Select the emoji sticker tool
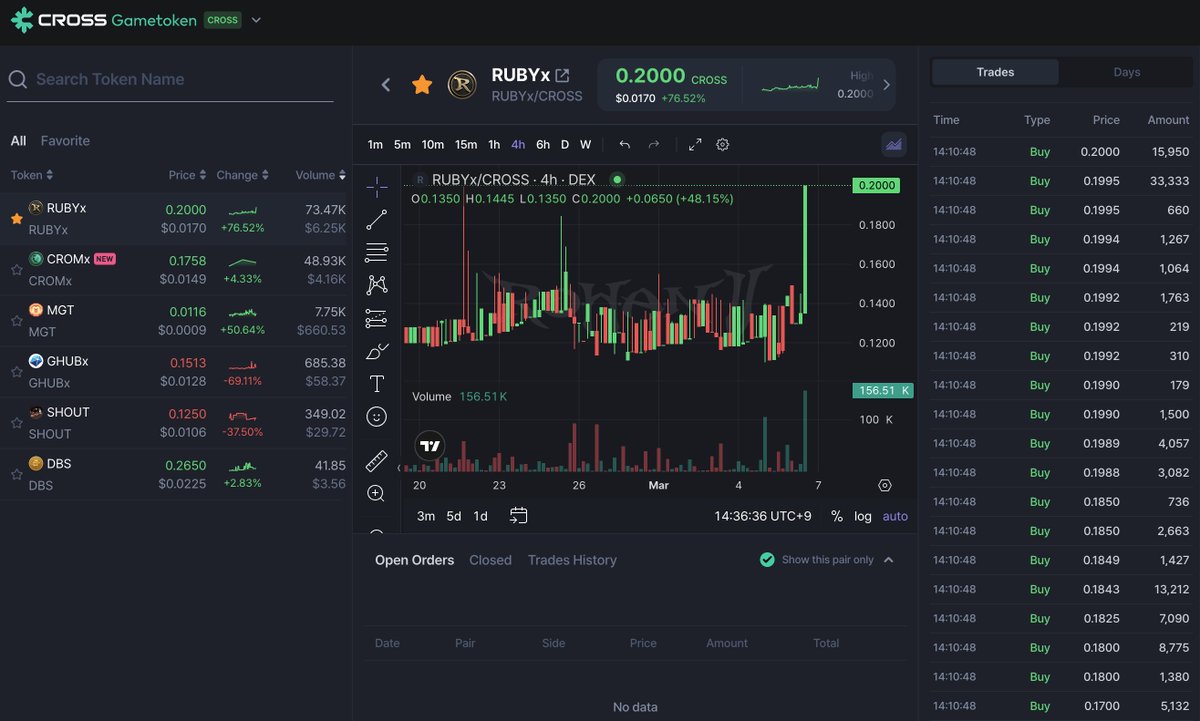Viewport: 1200px width, 721px height. 377,416
